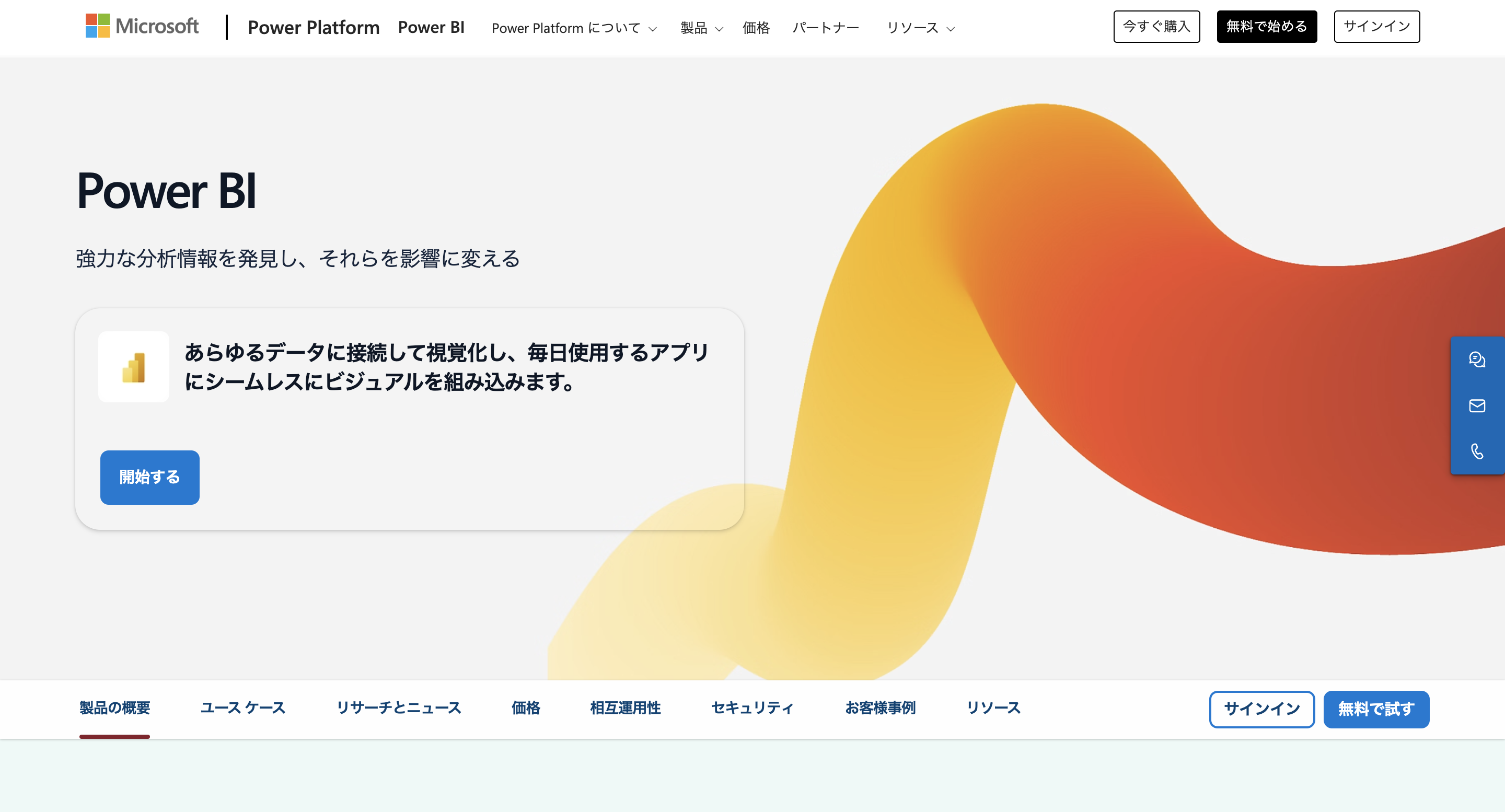
Task: Expand the top リソース dropdown
Action: (920, 28)
